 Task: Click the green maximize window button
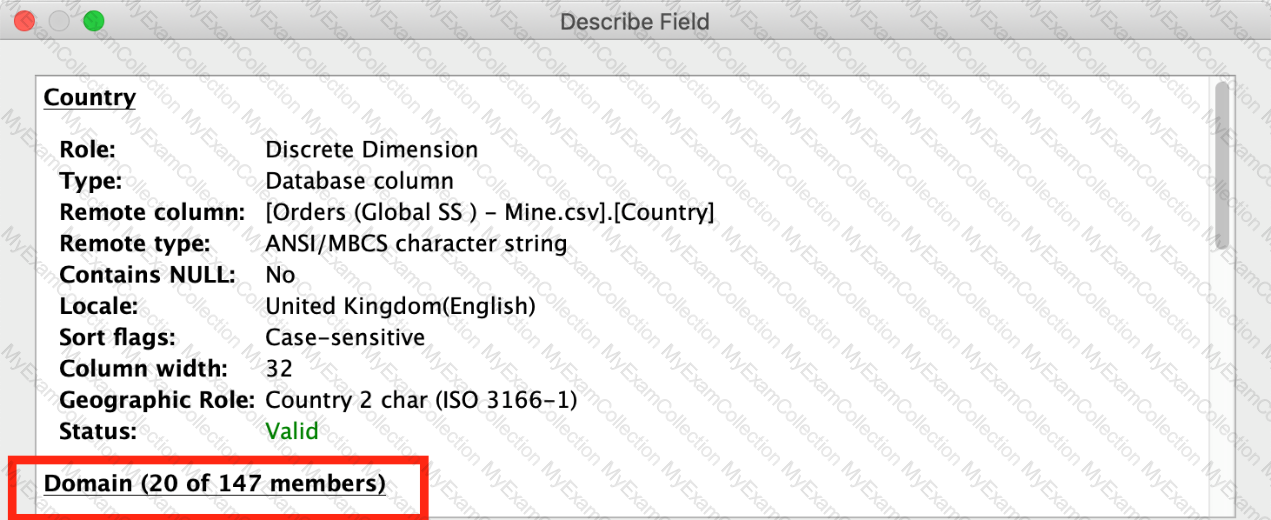tap(93, 21)
